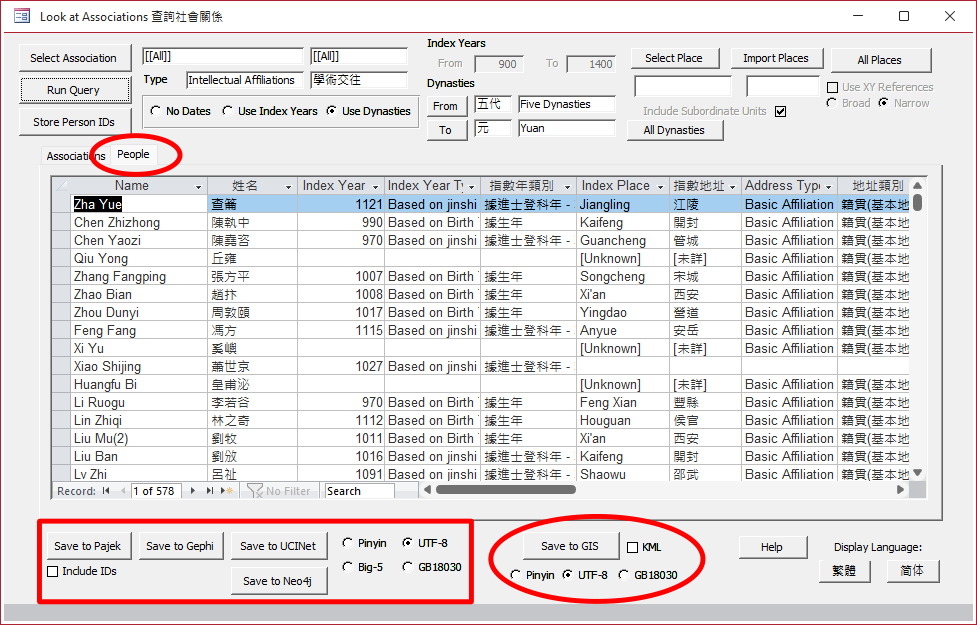Click the datasheet select-all corner box
The image size is (977, 625).
point(62,186)
